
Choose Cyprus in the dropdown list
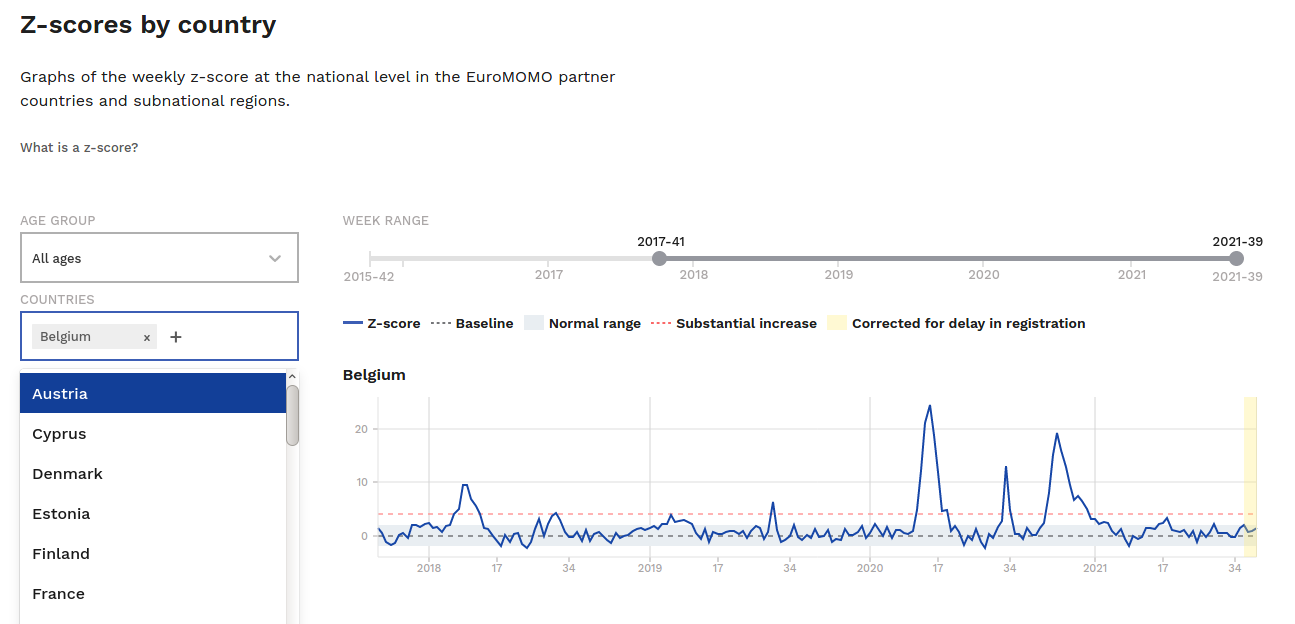pos(153,434)
